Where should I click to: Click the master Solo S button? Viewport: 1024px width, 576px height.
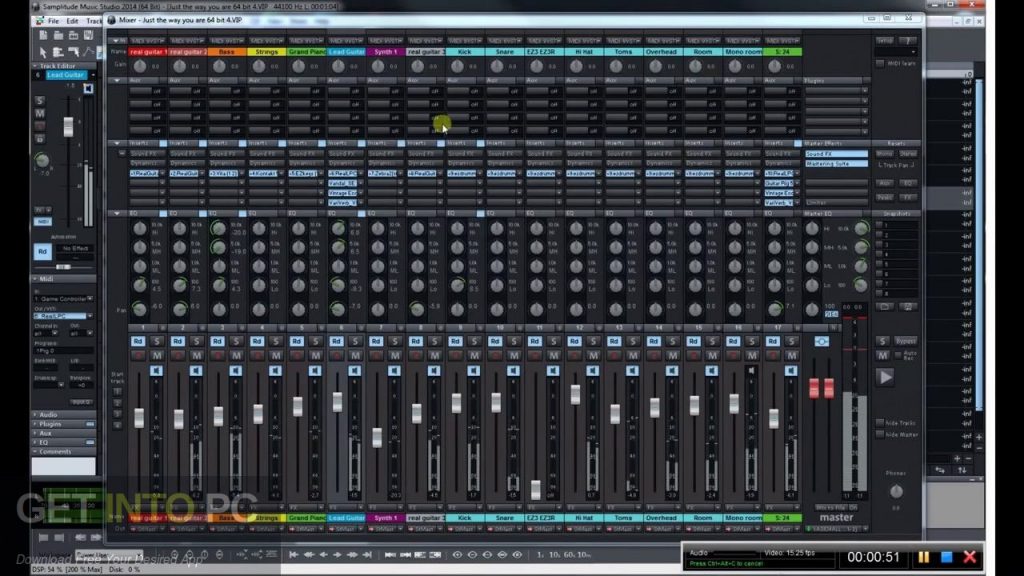[882, 341]
